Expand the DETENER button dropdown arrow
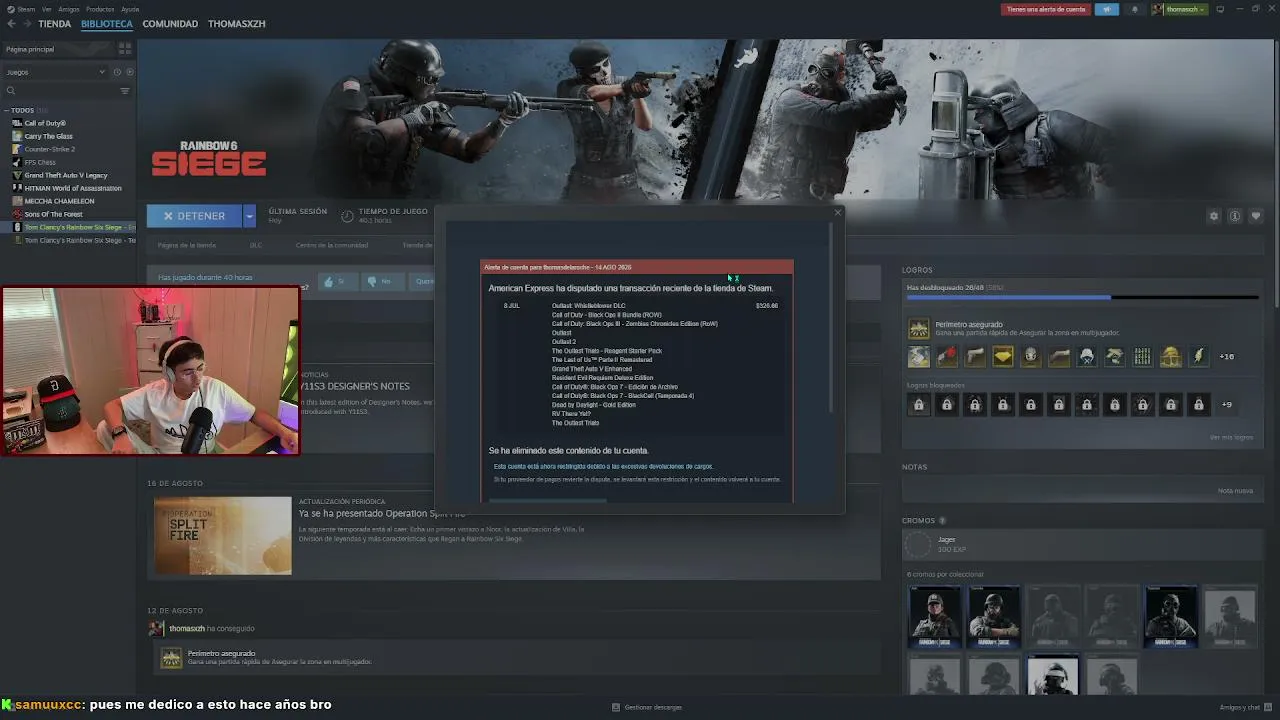Screen dimensions: 1280x720 coord(249,216)
